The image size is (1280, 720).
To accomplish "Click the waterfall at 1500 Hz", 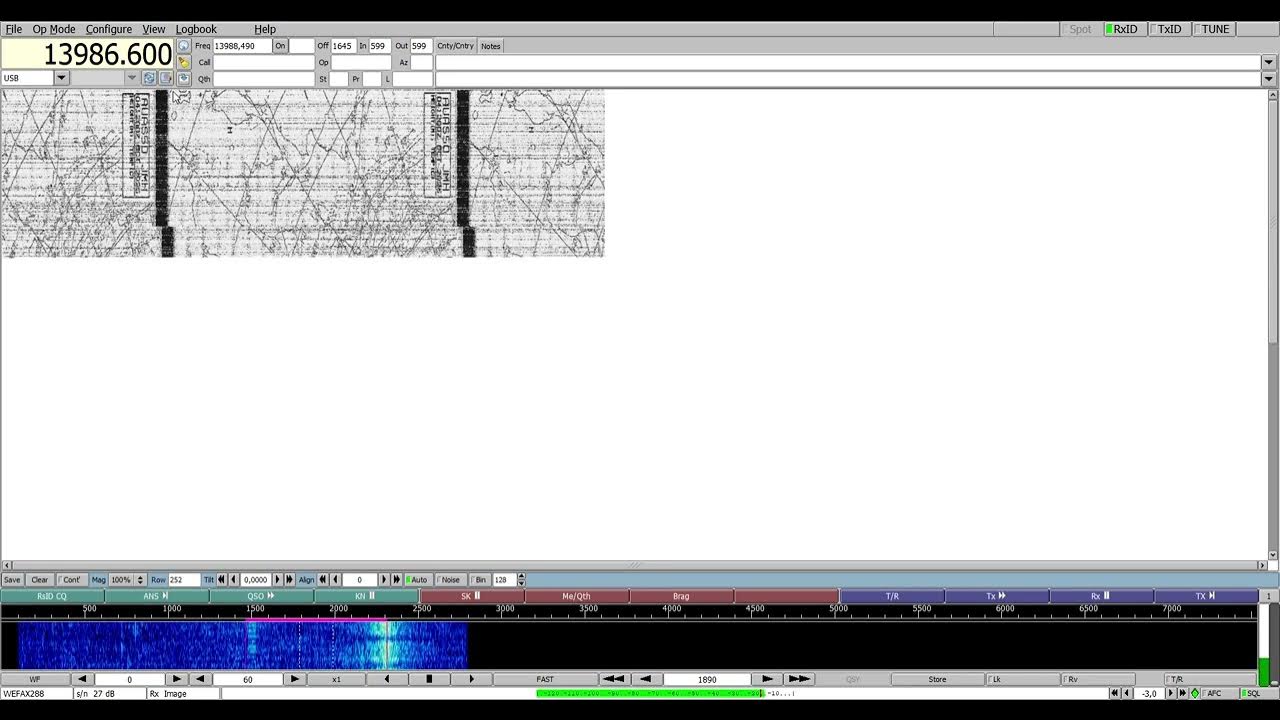I will (x=256, y=645).
